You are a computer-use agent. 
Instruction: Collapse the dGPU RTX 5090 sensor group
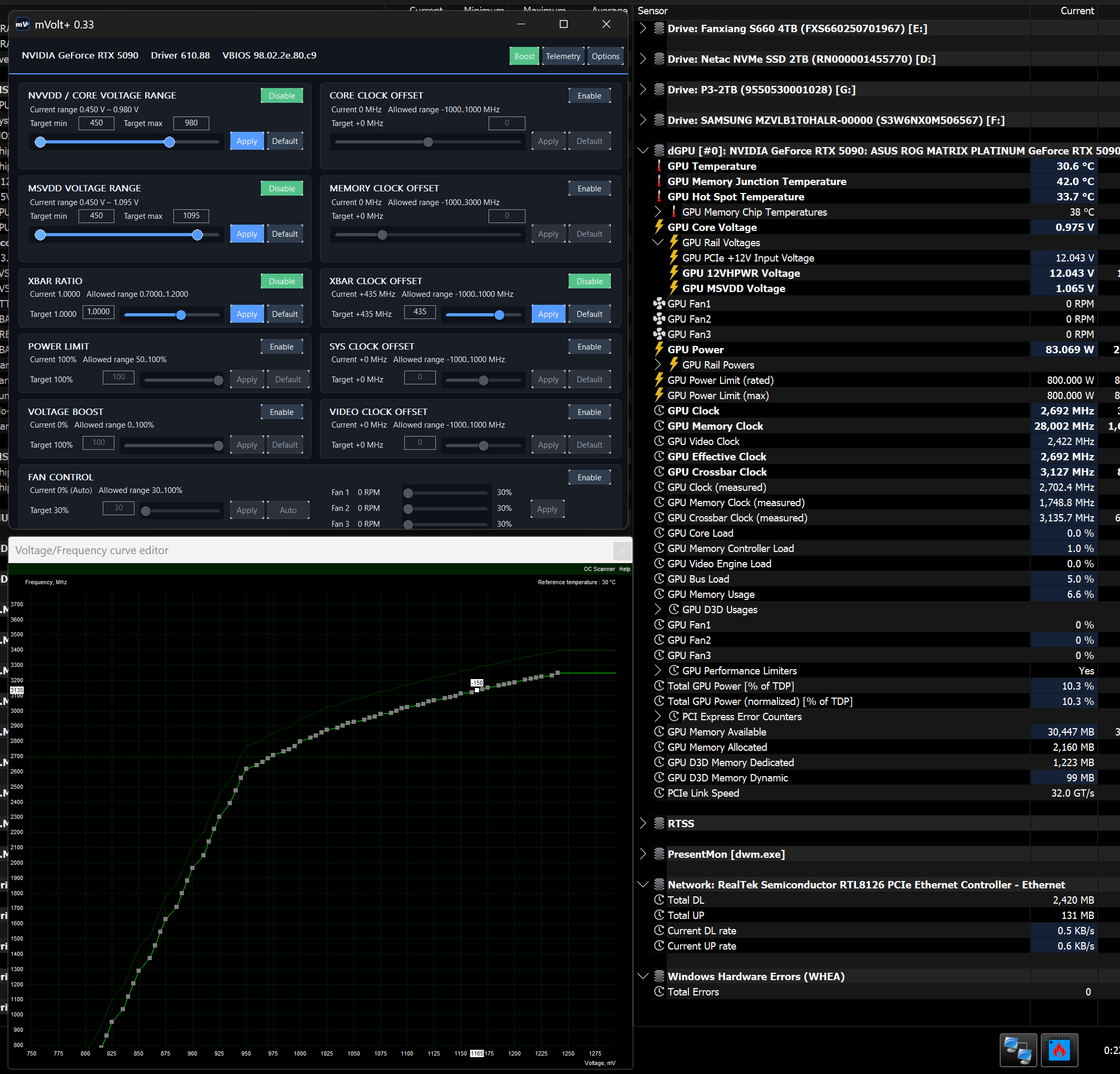click(x=643, y=151)
